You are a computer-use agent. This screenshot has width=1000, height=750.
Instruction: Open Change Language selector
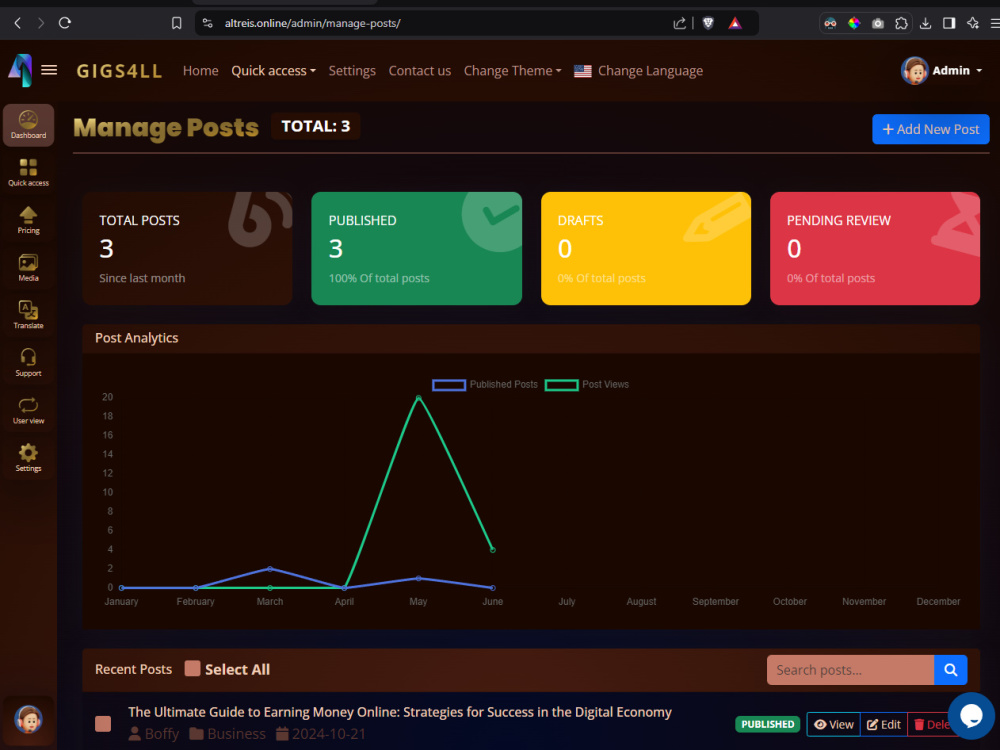click(638, 71)
